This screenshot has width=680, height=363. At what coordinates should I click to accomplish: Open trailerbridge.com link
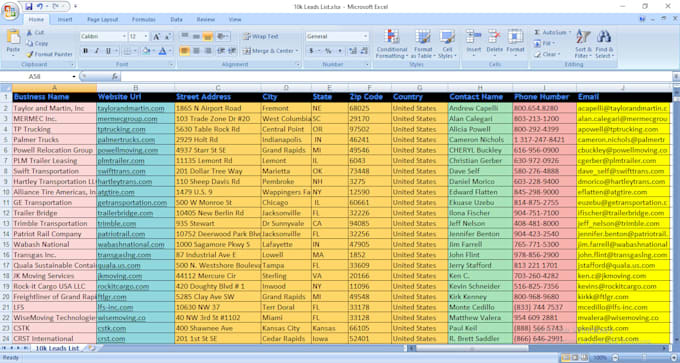click(x=125, y=213)
